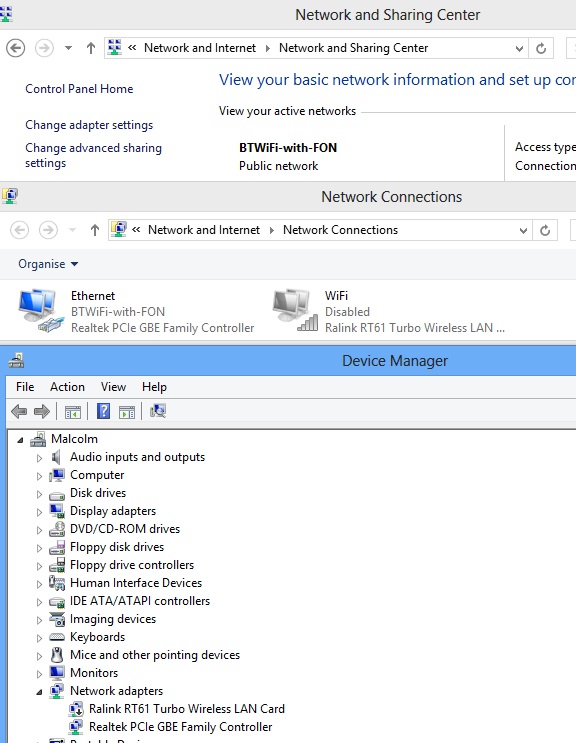The width and height of the screenshot is (576, 743).
Task: Open the Organise dropdown menu
Action: [48, 264]
